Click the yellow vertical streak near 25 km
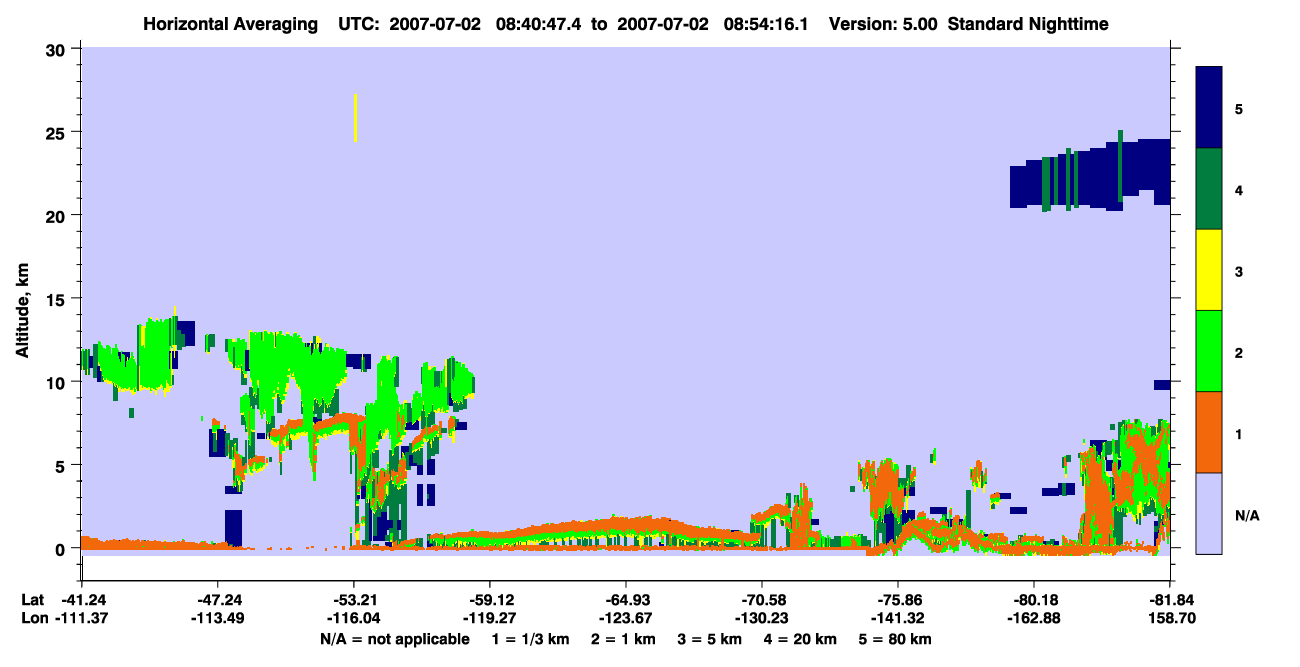 tap(355, 117)
